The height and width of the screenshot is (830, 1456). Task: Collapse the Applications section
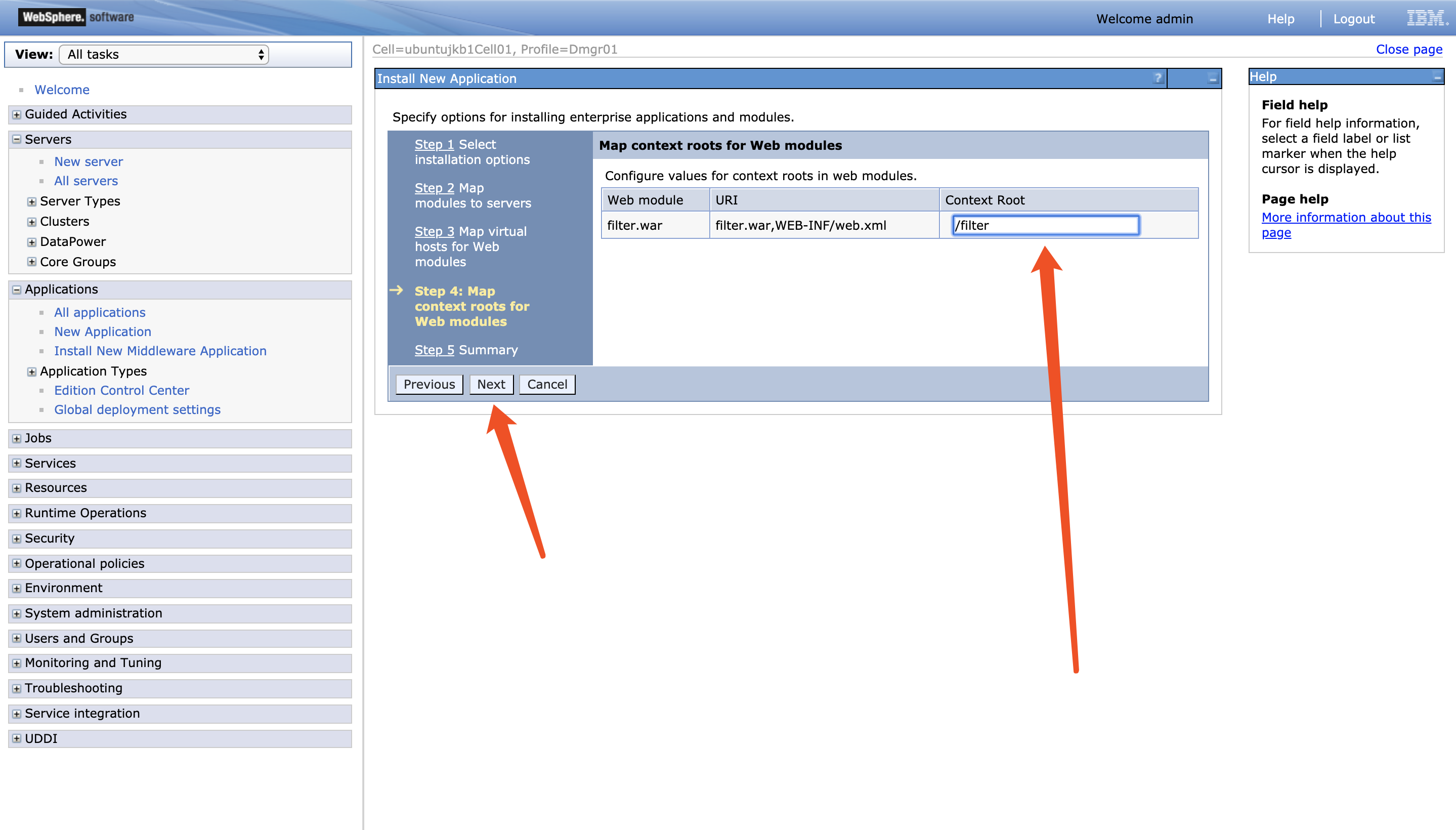click(17, 289)
